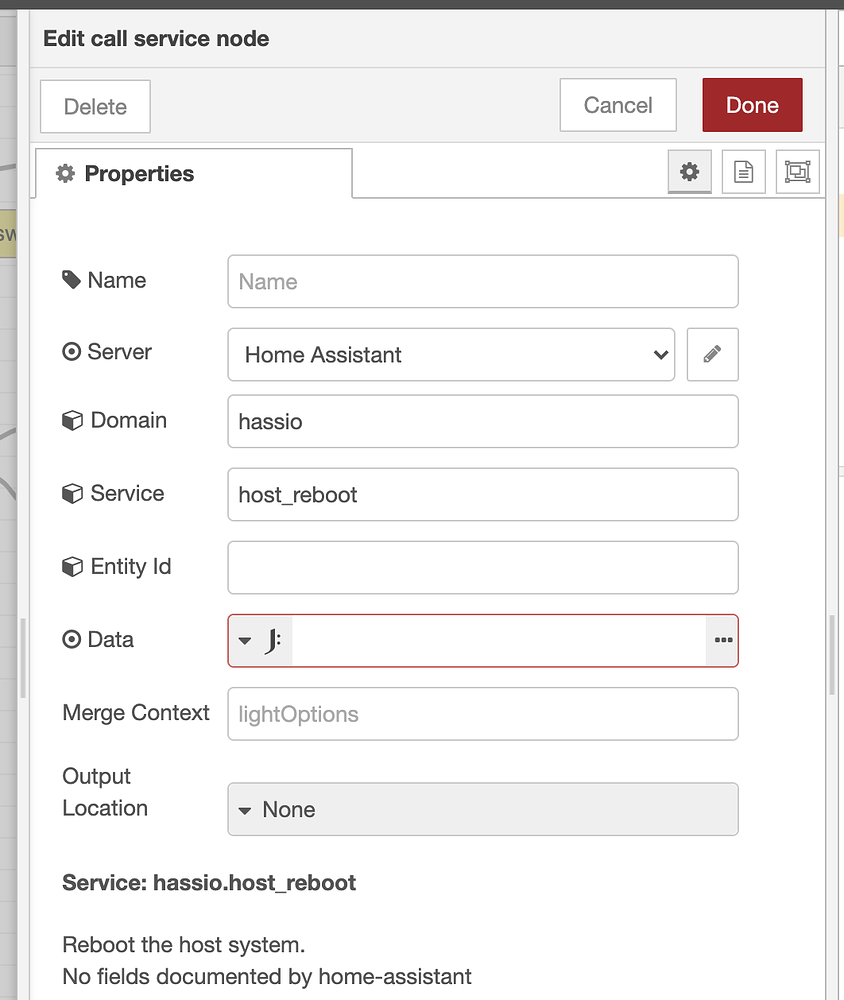Image resolution: width=844 pixels, height=1000 pixels.
Task: Click the Edit call service node title
Action: pos(155,38)
